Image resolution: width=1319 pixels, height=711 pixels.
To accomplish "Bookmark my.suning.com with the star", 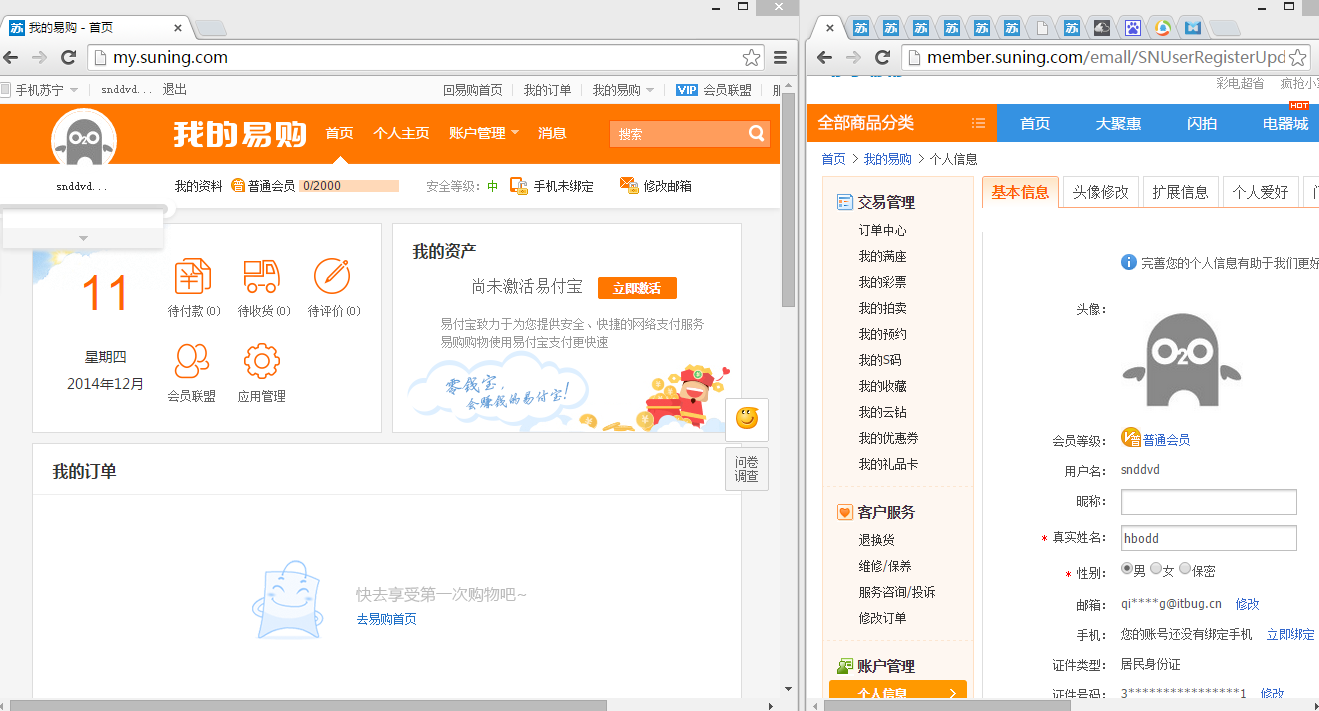I will 751,57.
